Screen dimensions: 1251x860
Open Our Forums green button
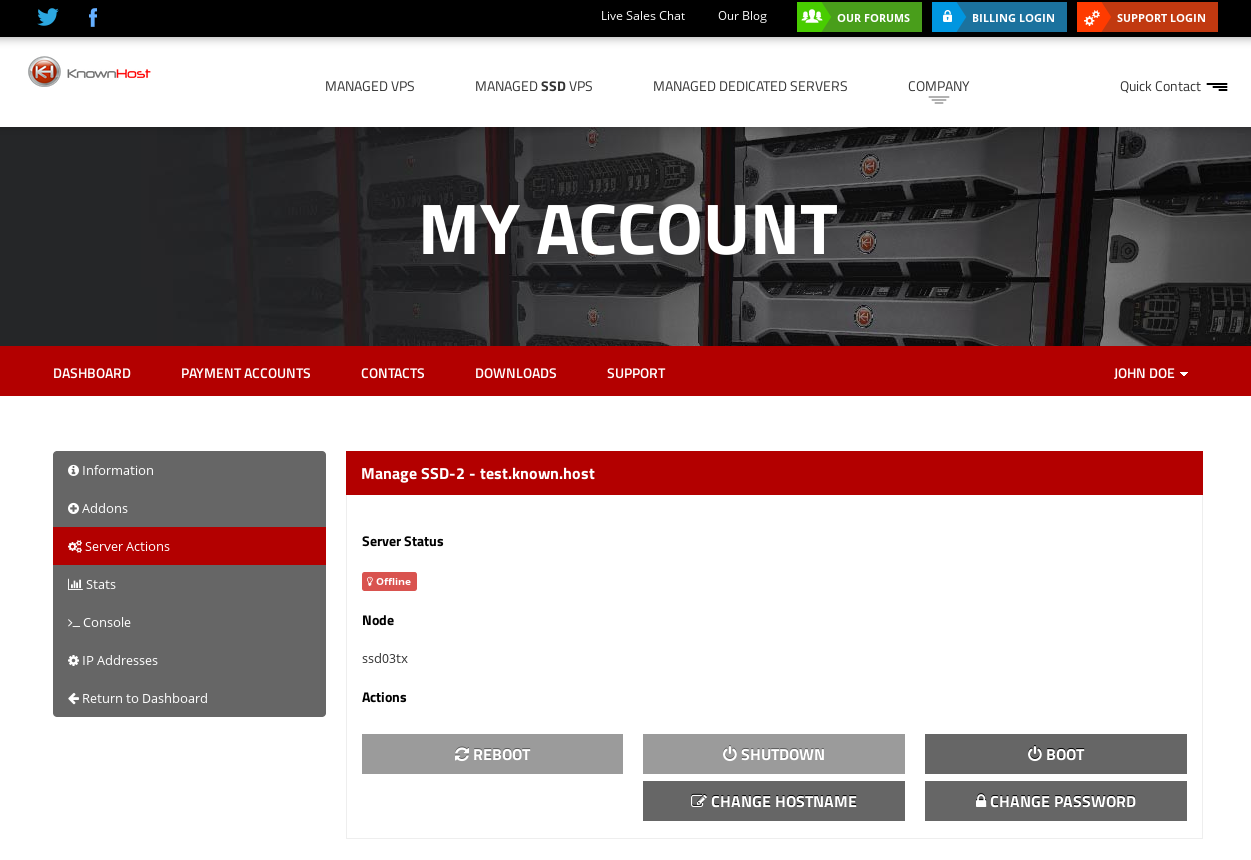pos(859,17)
